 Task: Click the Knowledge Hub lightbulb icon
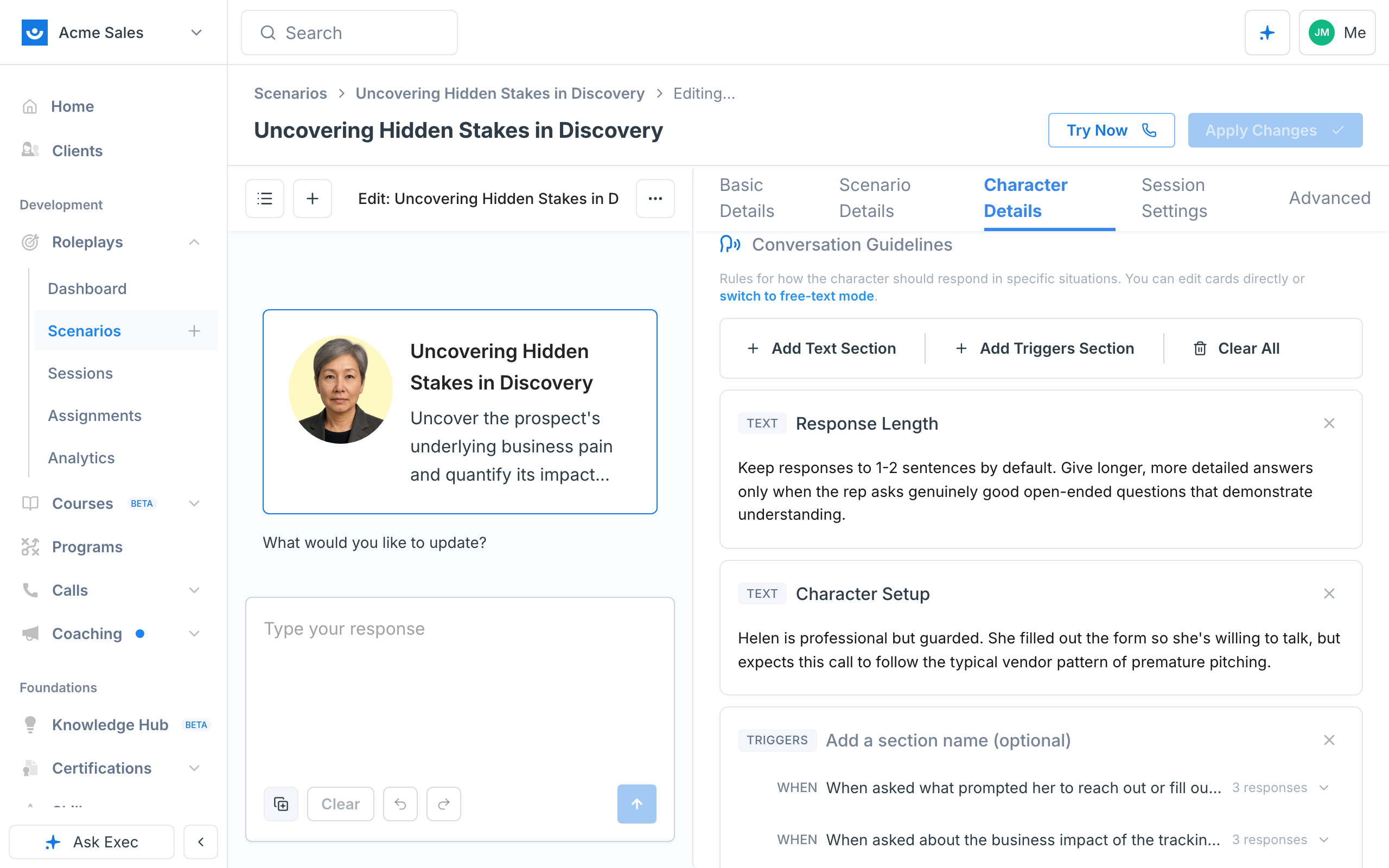pyautogui.click(x=30, y=724)
